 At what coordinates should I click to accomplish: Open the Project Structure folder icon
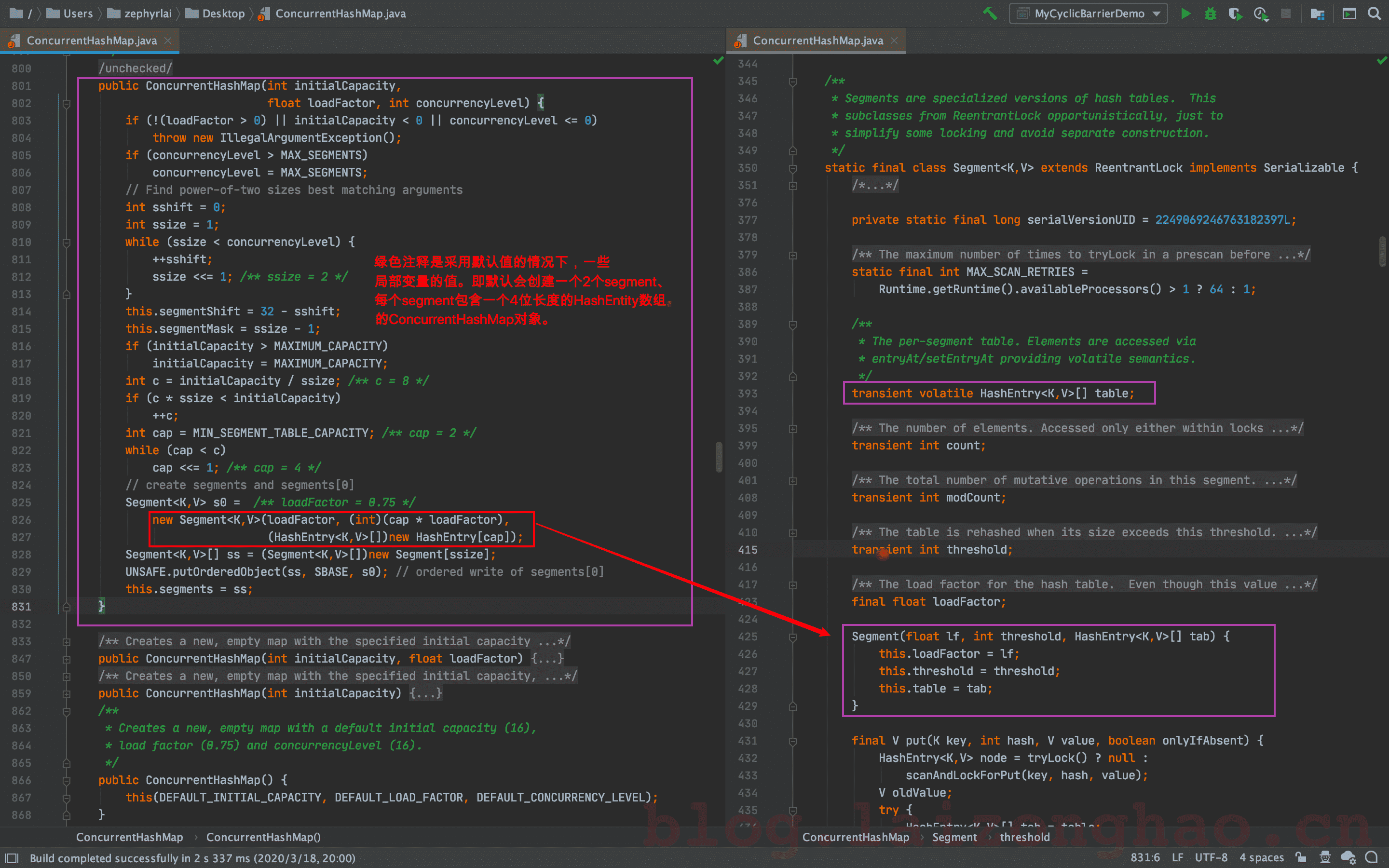(1317, 13)
